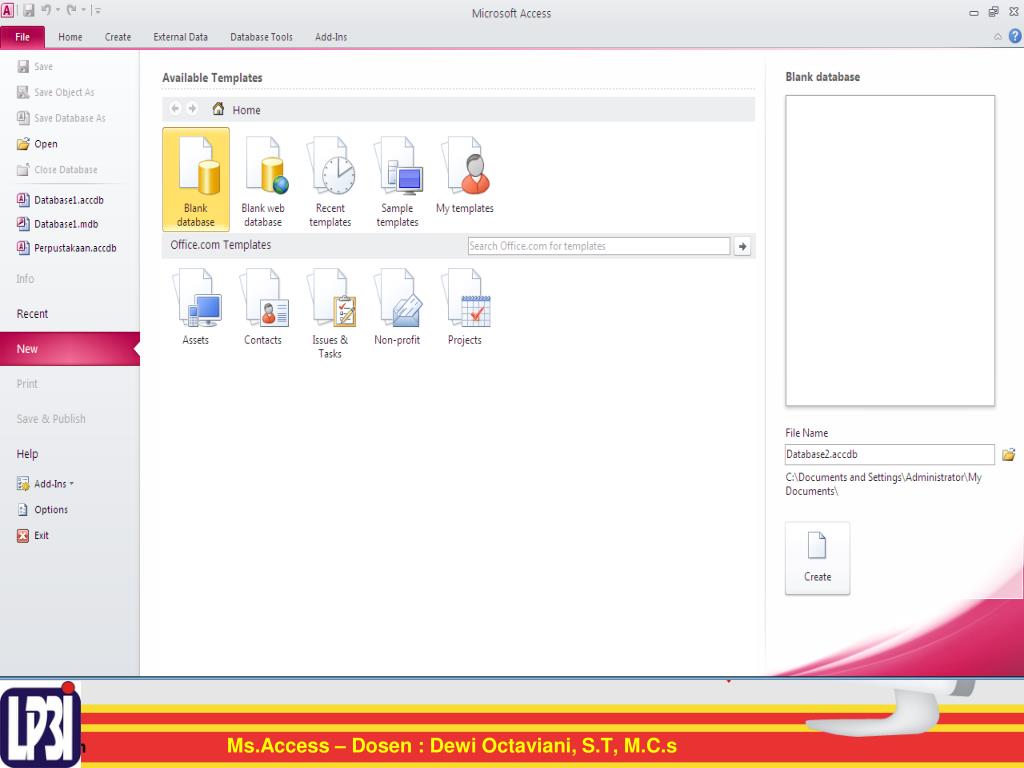Click the Create button for blank database
The image size is (1024, 768).
(x=817, y=558)
